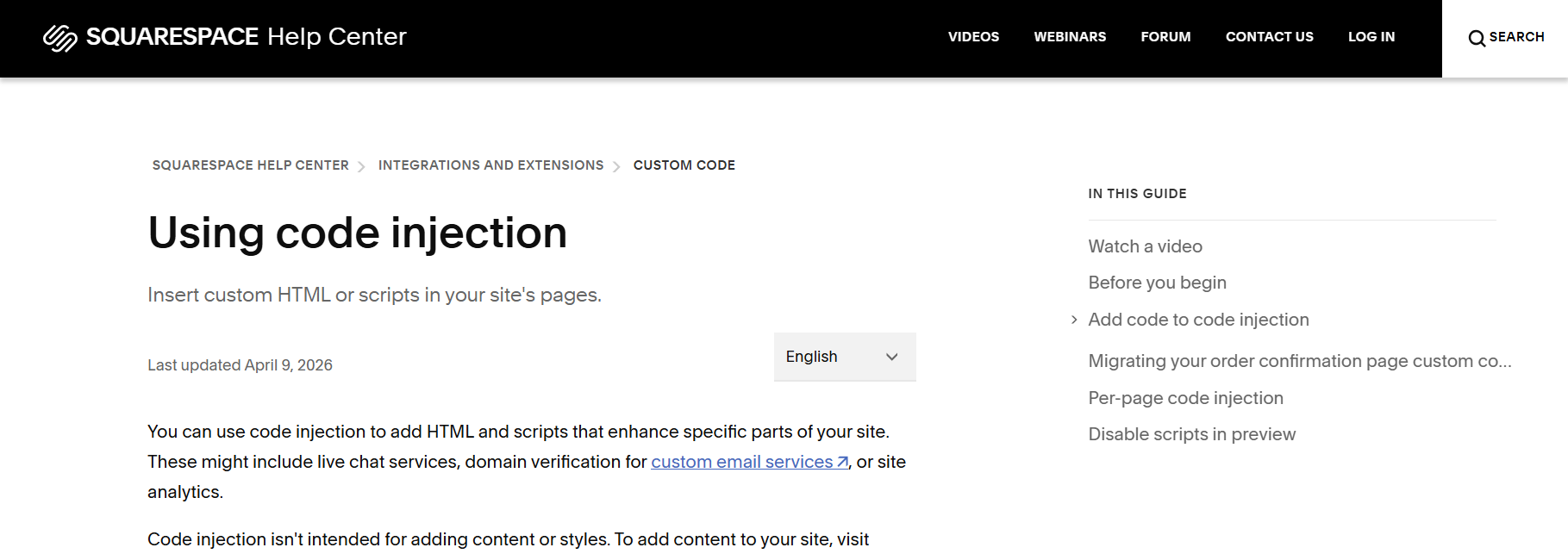The image size is (1568, 560).
Task: Open the Contact Us page
Action: (1270, 37)
